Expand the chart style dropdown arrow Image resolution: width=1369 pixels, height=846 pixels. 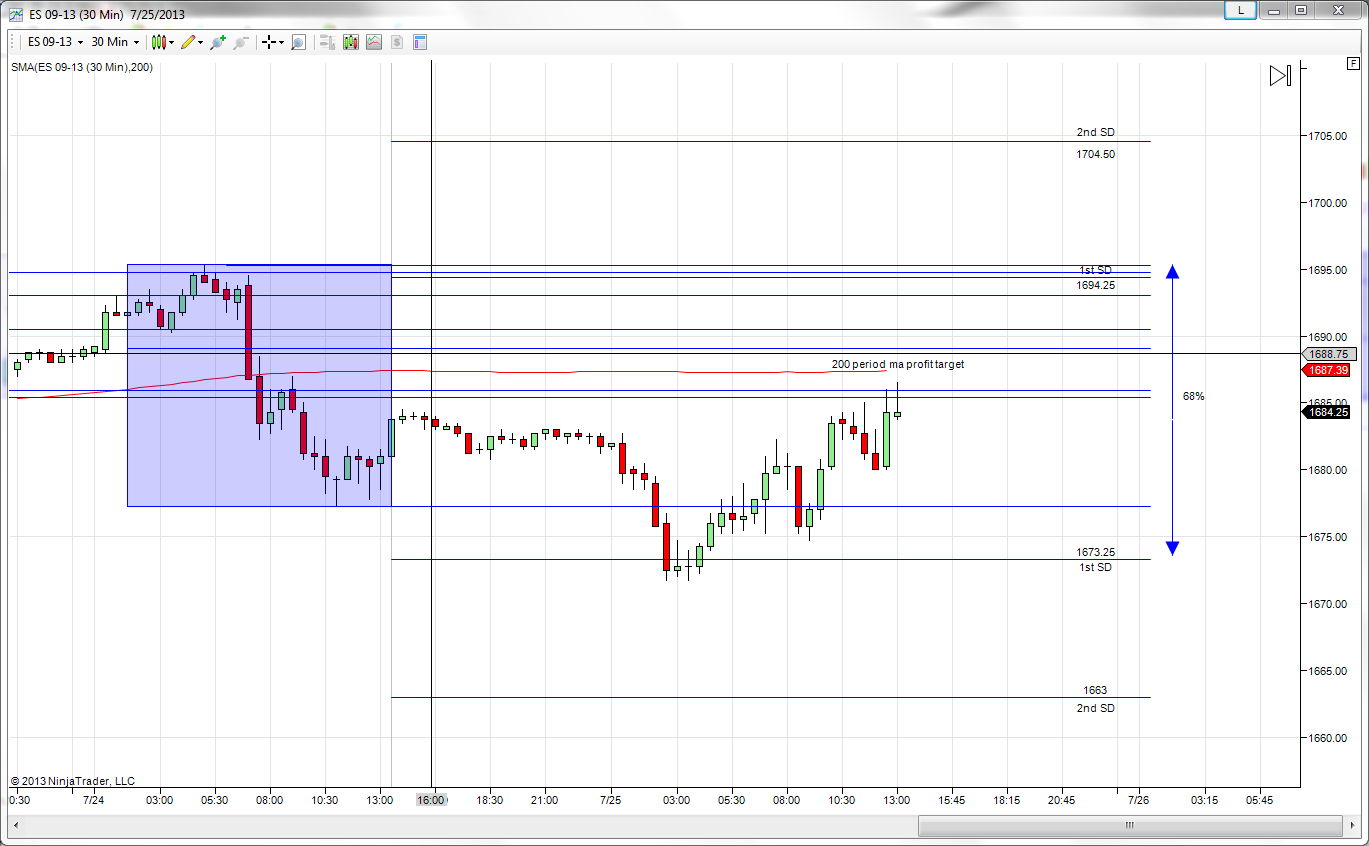172,42
